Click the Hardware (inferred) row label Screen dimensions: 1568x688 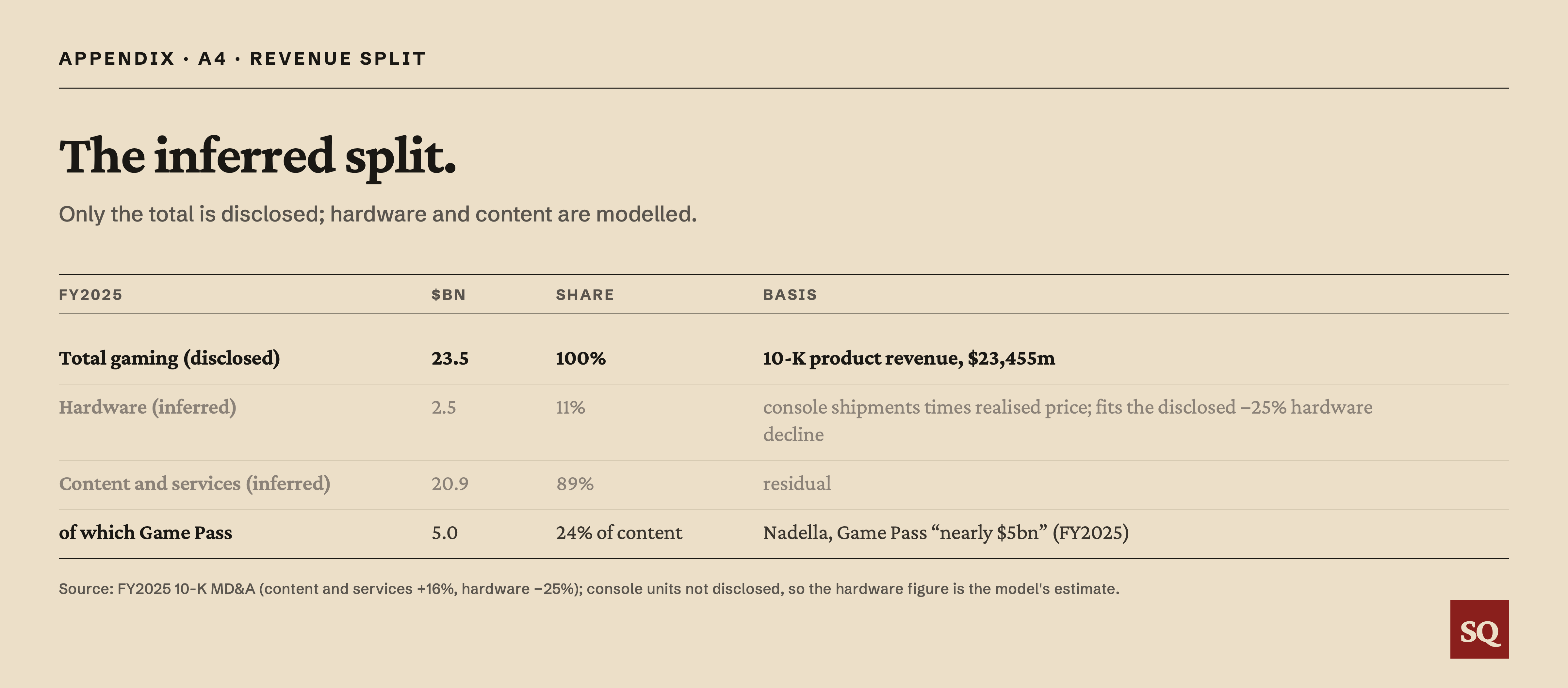[x=147, y=407]
